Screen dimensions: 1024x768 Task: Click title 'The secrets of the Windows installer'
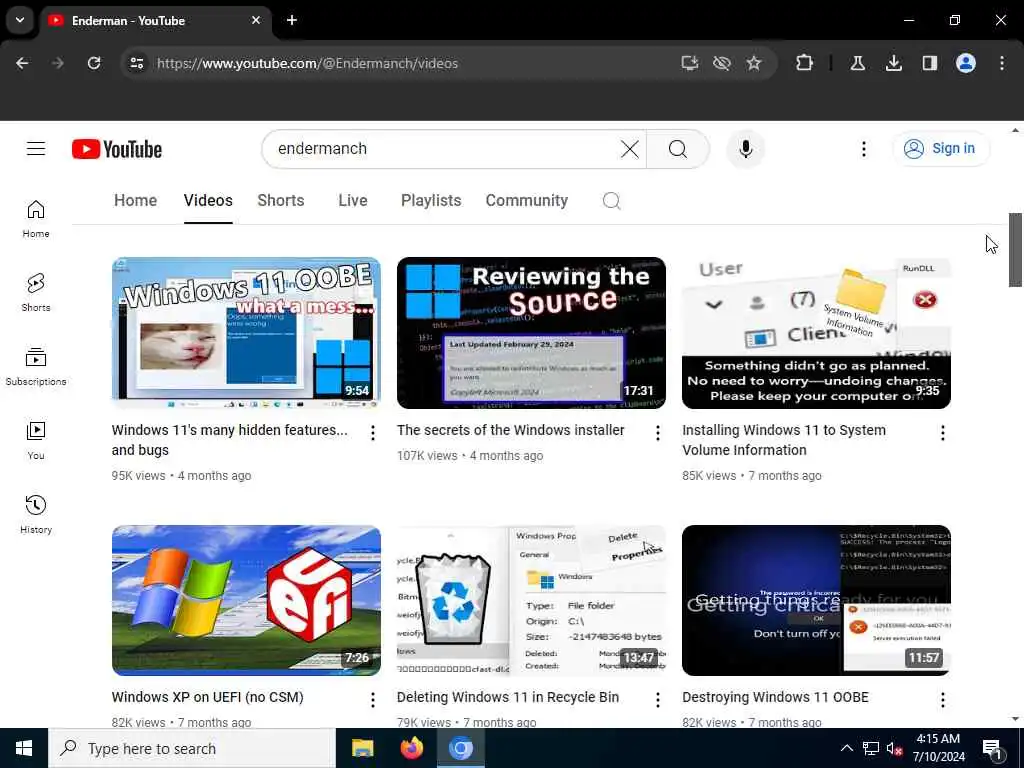510,430
